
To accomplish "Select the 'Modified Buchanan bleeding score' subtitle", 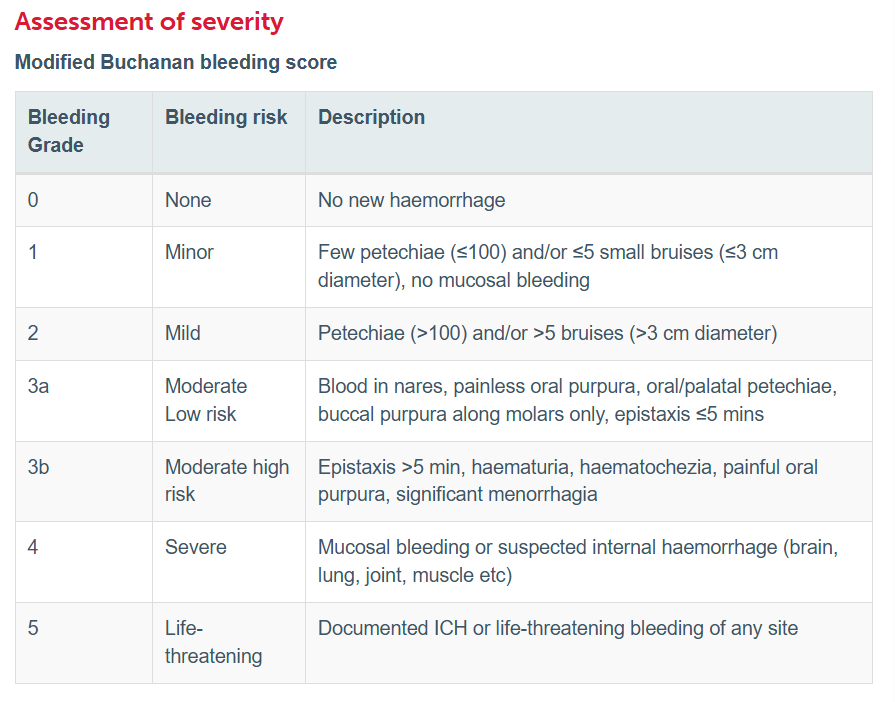I will pyautogui.click(x=176, y=62).
